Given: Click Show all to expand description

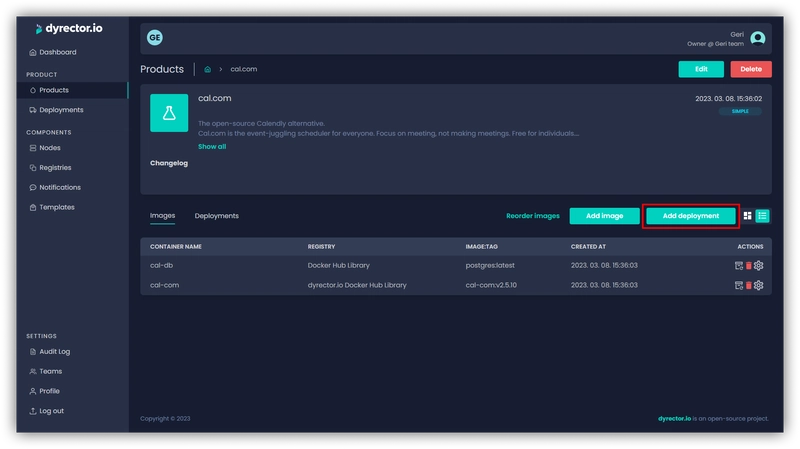Looking at the screenshot, I should (212, 146).
